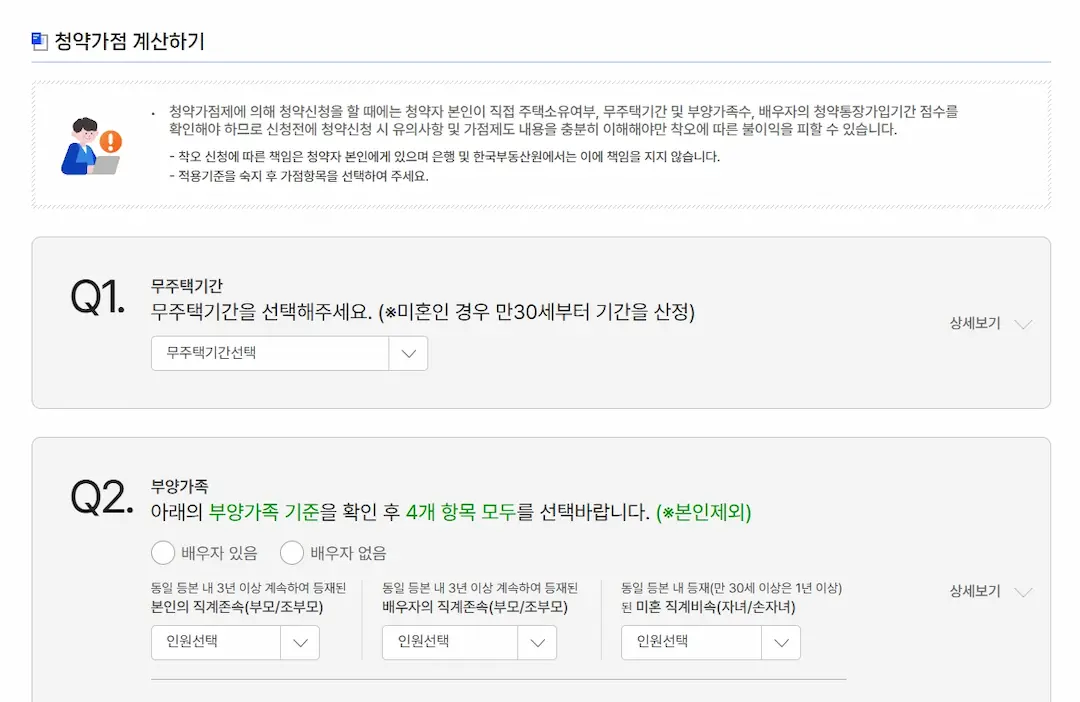Viewport: 1080px width, 702px height.
Task: Click the large Q1. label
Action: pos(98,298)
